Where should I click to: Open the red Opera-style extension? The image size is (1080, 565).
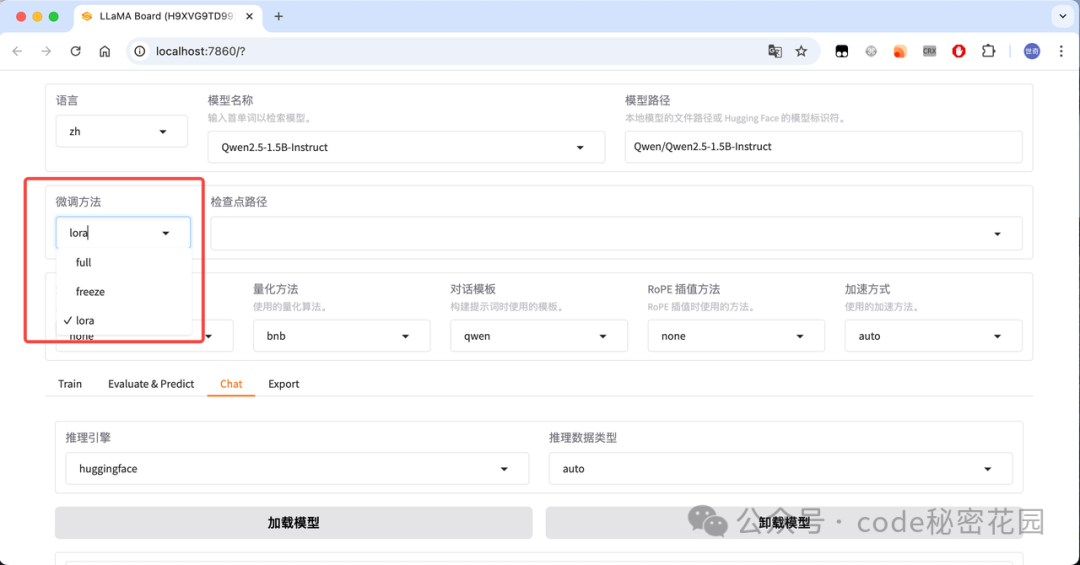click(x=959, y=51)
